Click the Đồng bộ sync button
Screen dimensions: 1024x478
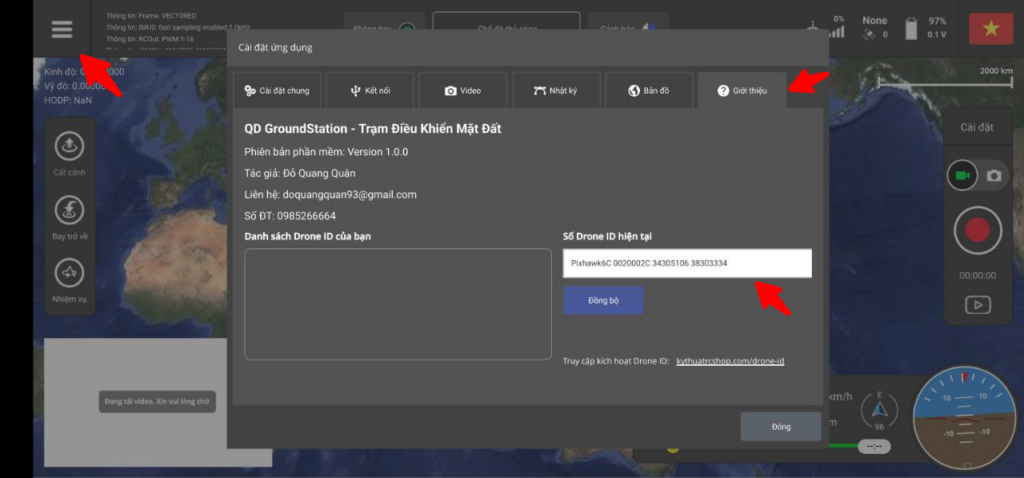tap(603, 300)
